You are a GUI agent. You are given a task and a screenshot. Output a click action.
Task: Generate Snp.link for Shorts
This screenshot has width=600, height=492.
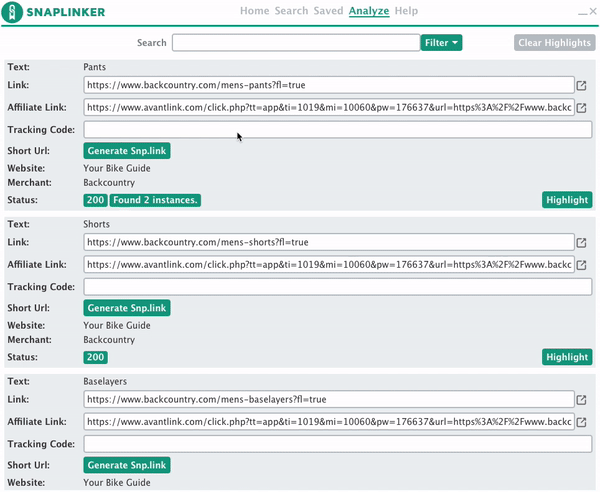(x=127, y=308)
